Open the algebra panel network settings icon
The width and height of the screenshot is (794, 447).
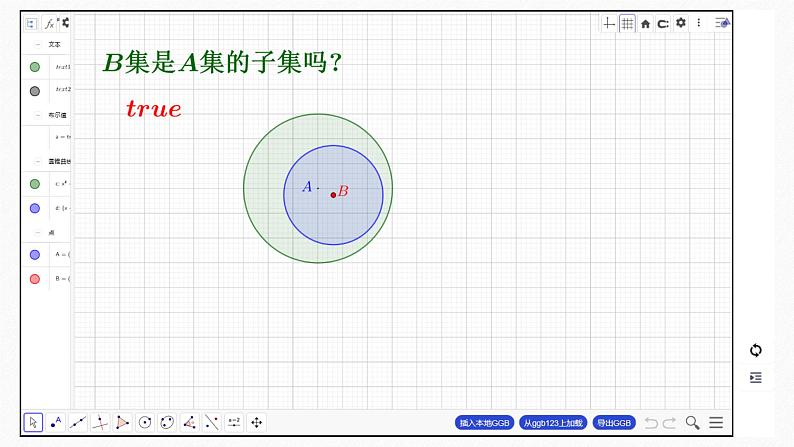coord(65,23)
